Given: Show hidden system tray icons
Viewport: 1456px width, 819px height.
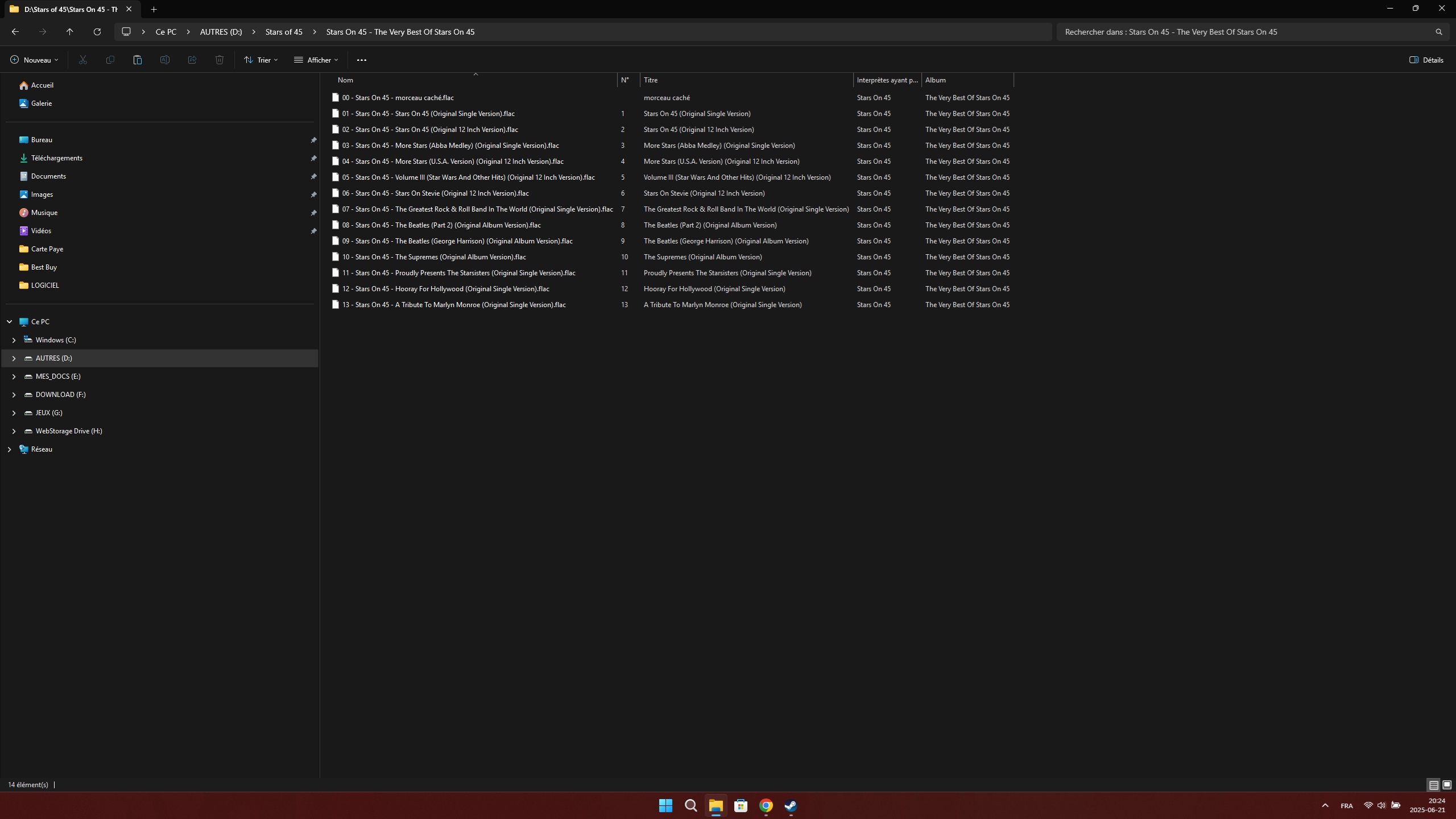Looking at the screenshot, I should point(1325,805).
